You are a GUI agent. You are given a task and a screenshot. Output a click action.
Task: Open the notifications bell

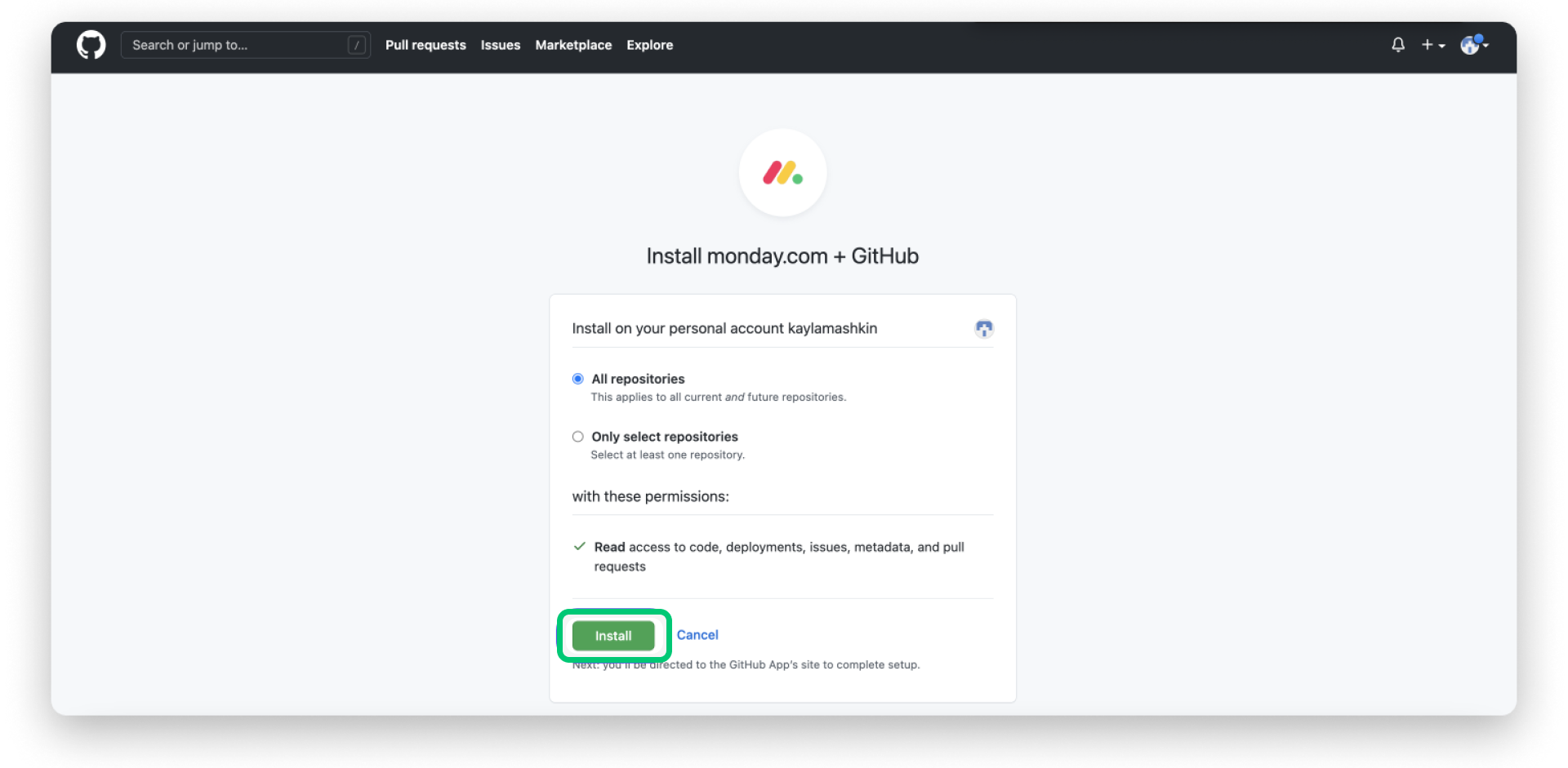coord(1397,45)
